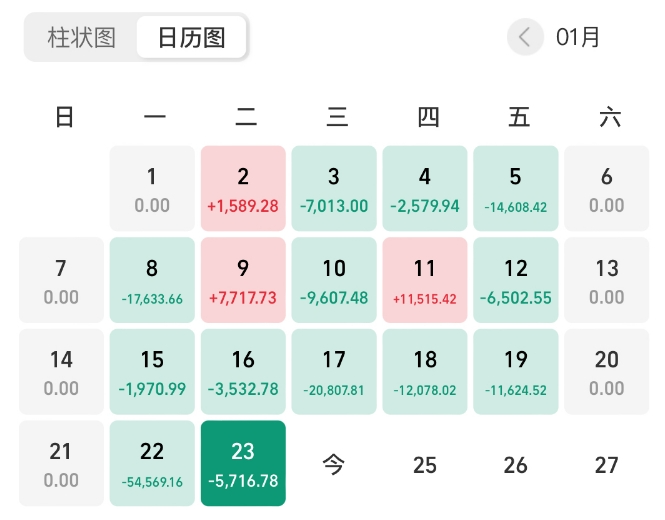Select day 17 cell with -20,807.81
The width and height of the screenshot is (665, 520).
334,372
